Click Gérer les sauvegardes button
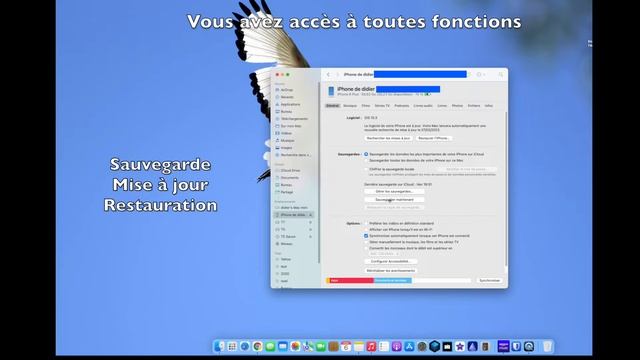The width and height of the screenshot is (640, 360). 394,191
